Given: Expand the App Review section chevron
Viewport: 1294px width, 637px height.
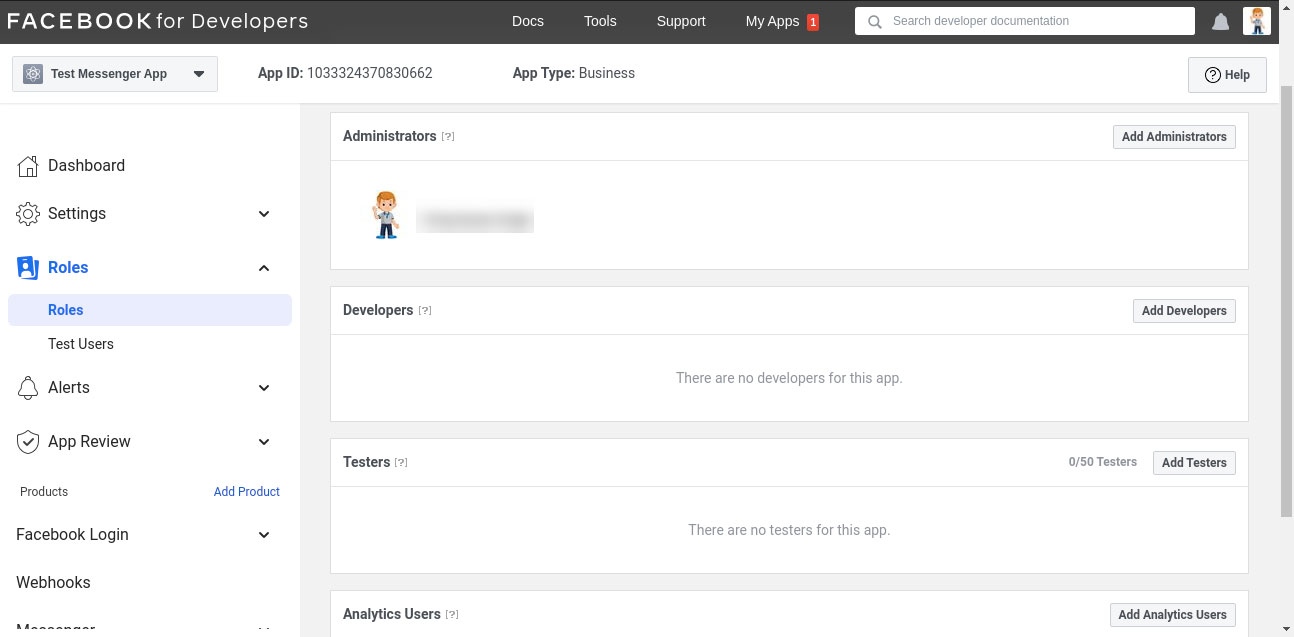Looking at the screenshot, I should [x=264, y=442].
